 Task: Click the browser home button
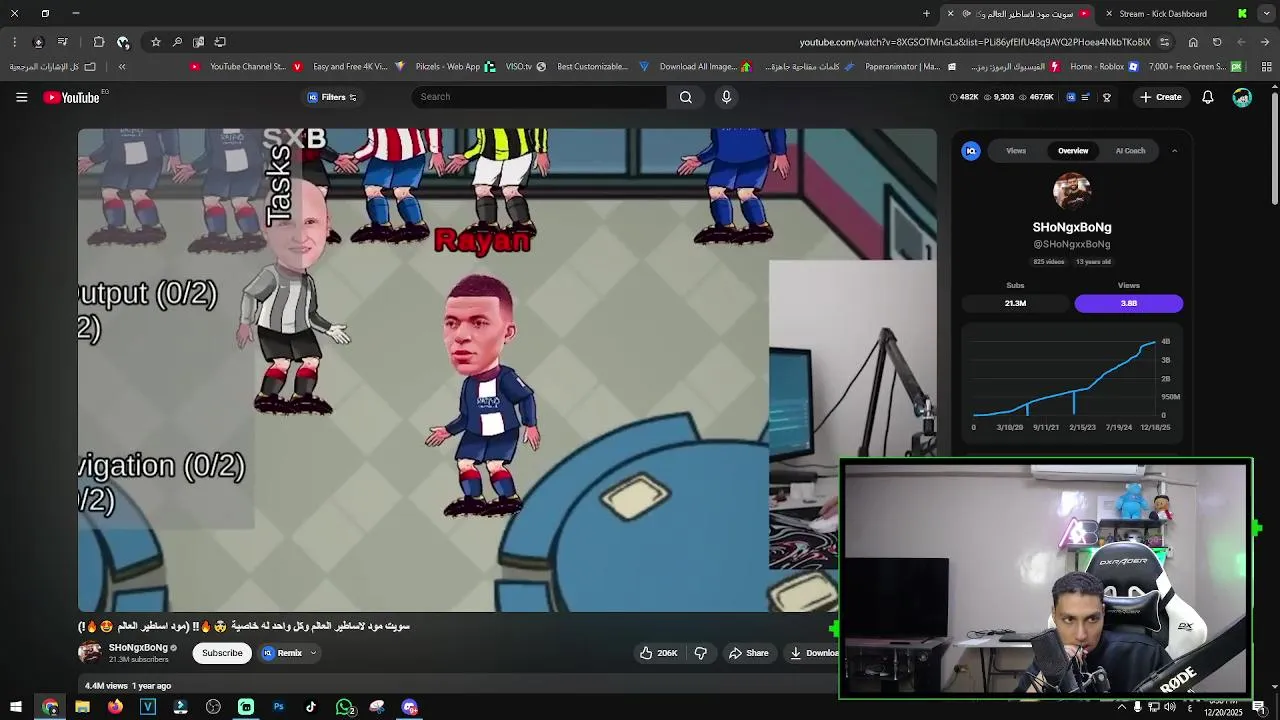click(1193, 42)
